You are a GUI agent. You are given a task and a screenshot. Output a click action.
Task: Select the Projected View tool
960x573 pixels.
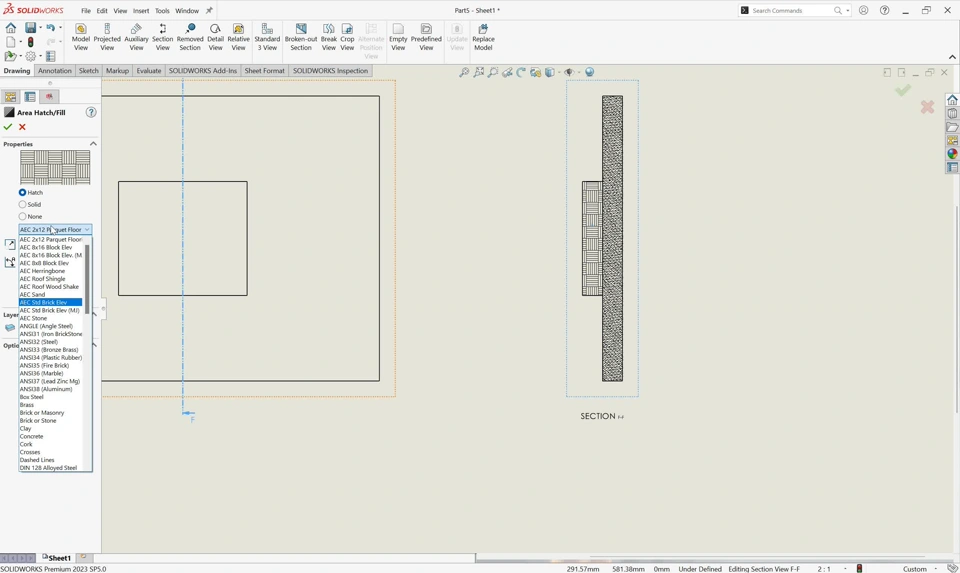tap(107, 37)
